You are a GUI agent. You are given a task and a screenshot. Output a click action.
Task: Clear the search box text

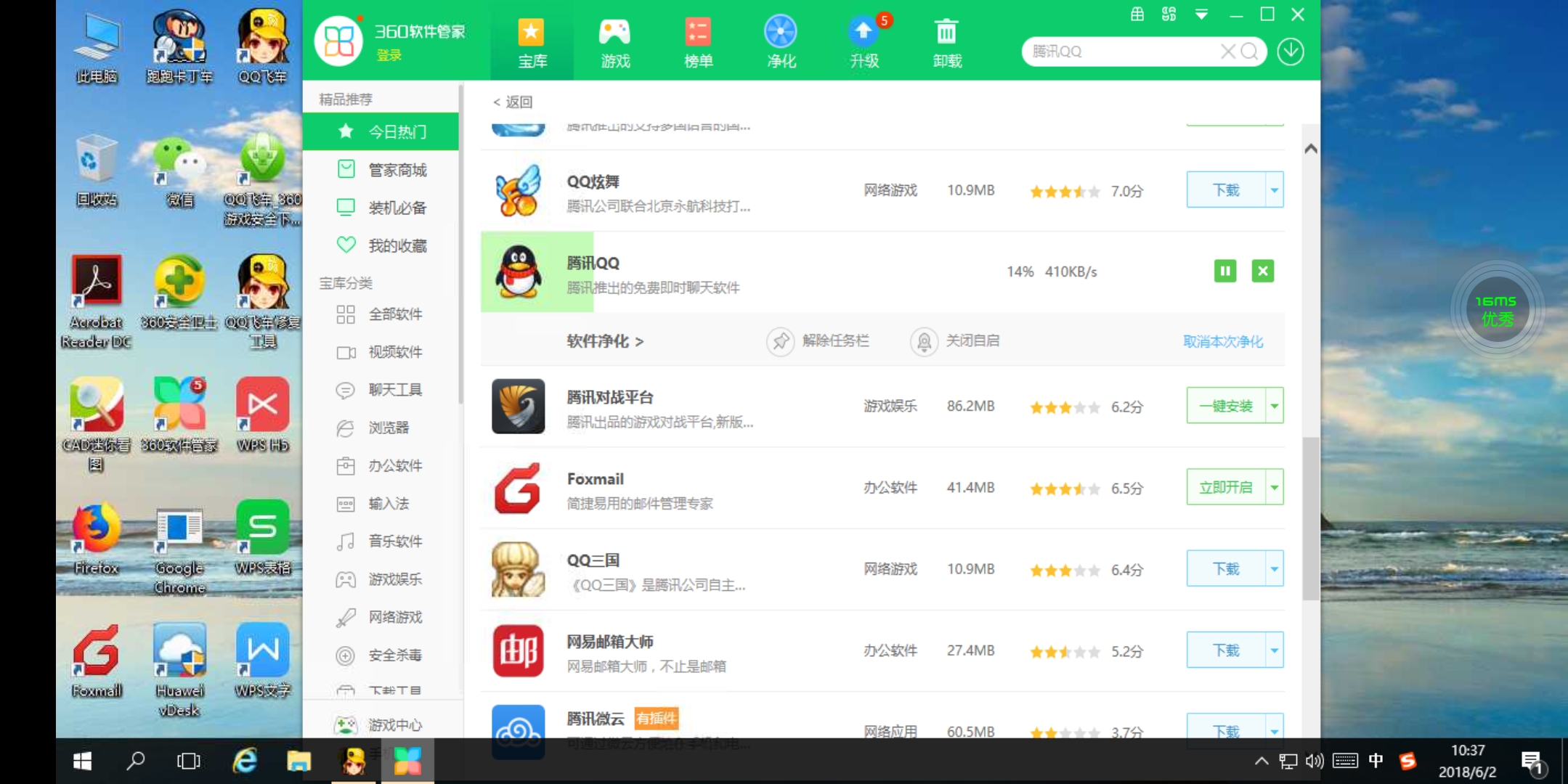pos(1227,52)
